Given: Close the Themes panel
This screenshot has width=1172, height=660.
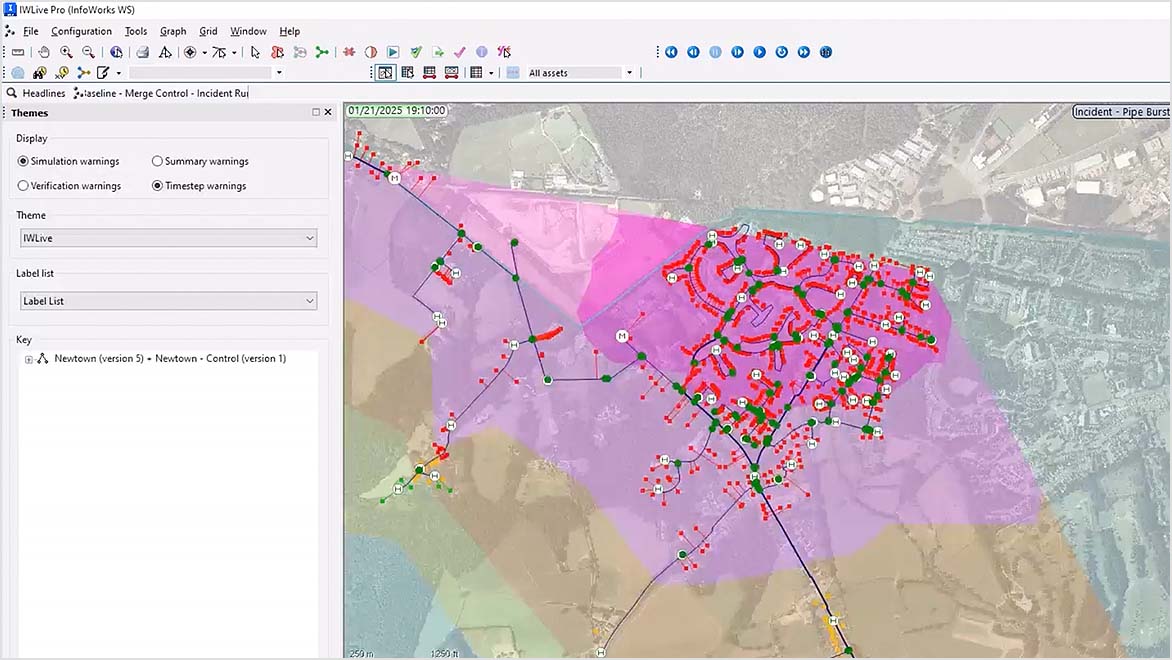Looking at the screenshot, I should pyautogui.click(x=328, y=112).
